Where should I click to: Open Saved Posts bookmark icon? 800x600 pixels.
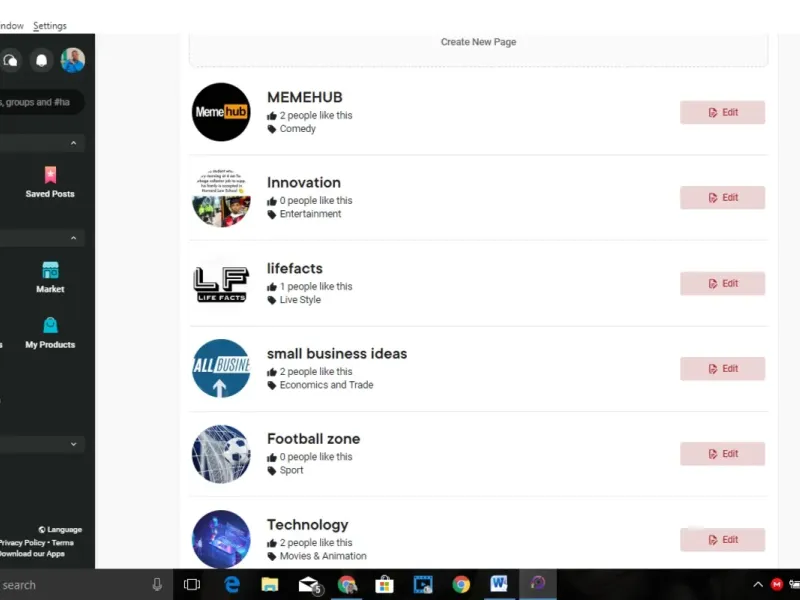50,175
